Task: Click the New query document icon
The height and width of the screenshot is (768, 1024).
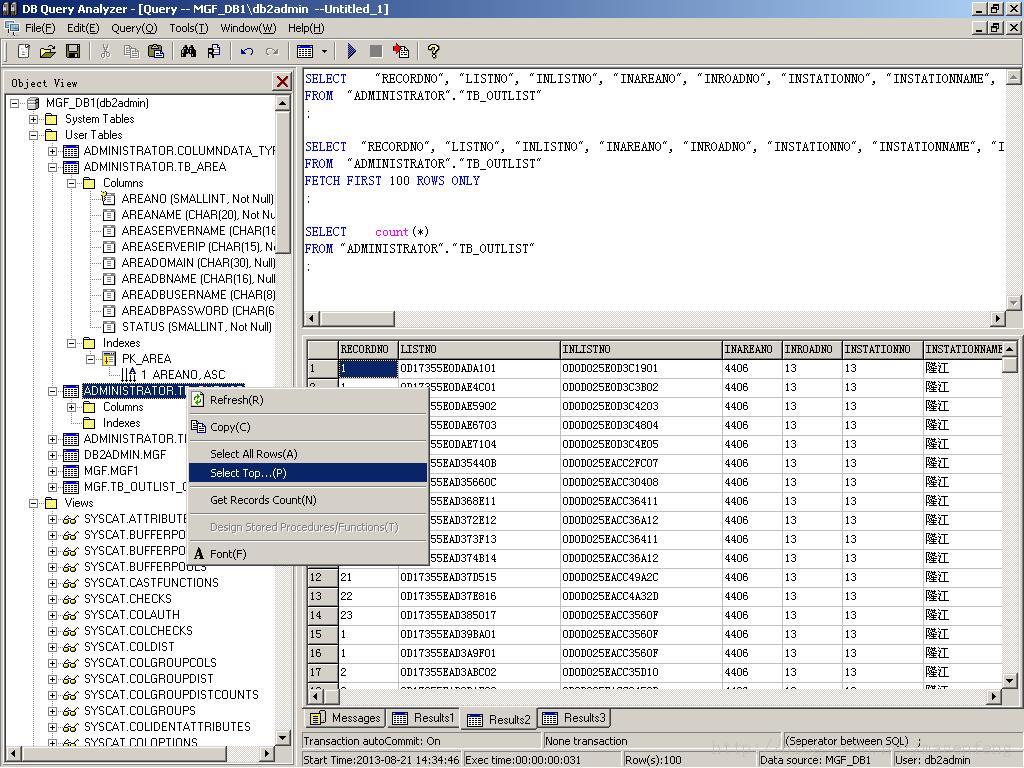Action: pyautogui.click(x=24, y=51)
